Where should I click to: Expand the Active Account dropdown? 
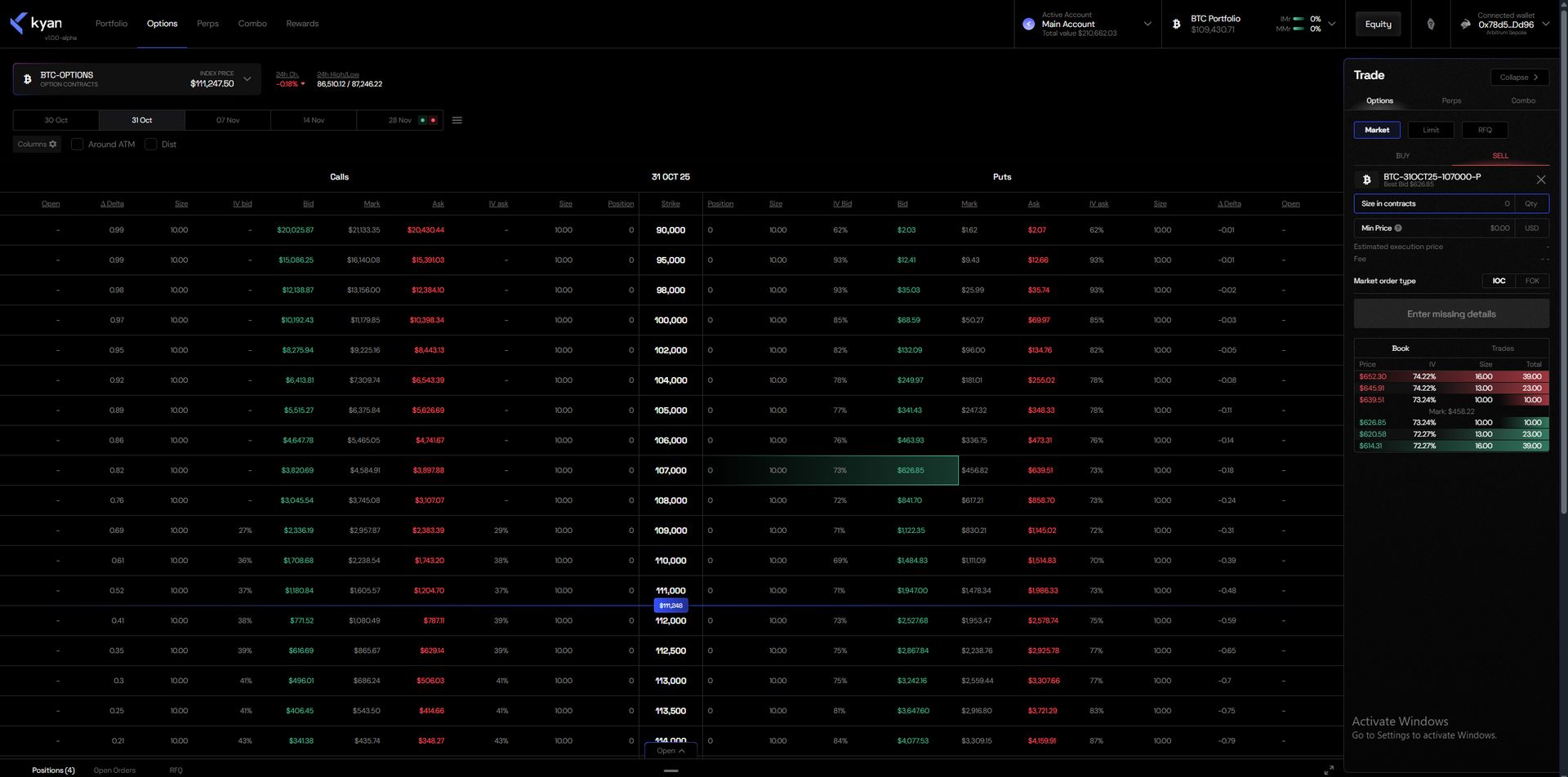[x=1147, y=24]
